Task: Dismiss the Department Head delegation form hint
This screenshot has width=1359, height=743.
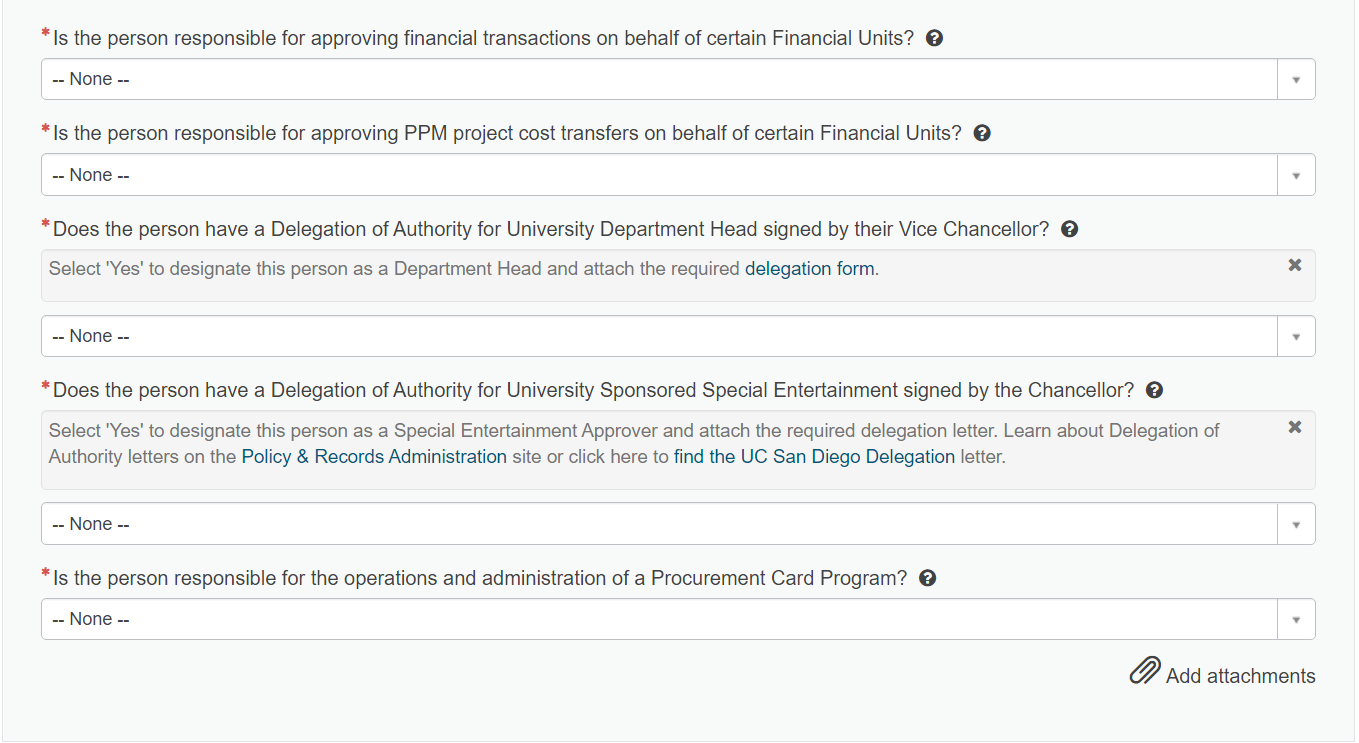Action: (1295, 265)
